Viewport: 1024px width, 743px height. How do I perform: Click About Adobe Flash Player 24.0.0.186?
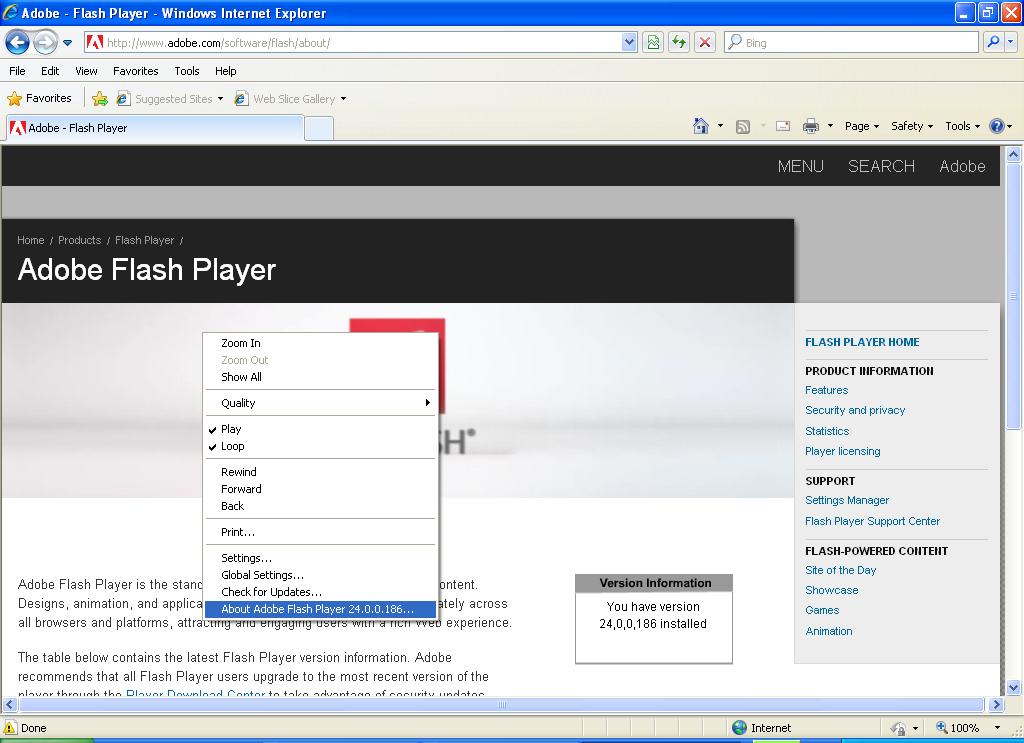[320, 609]
